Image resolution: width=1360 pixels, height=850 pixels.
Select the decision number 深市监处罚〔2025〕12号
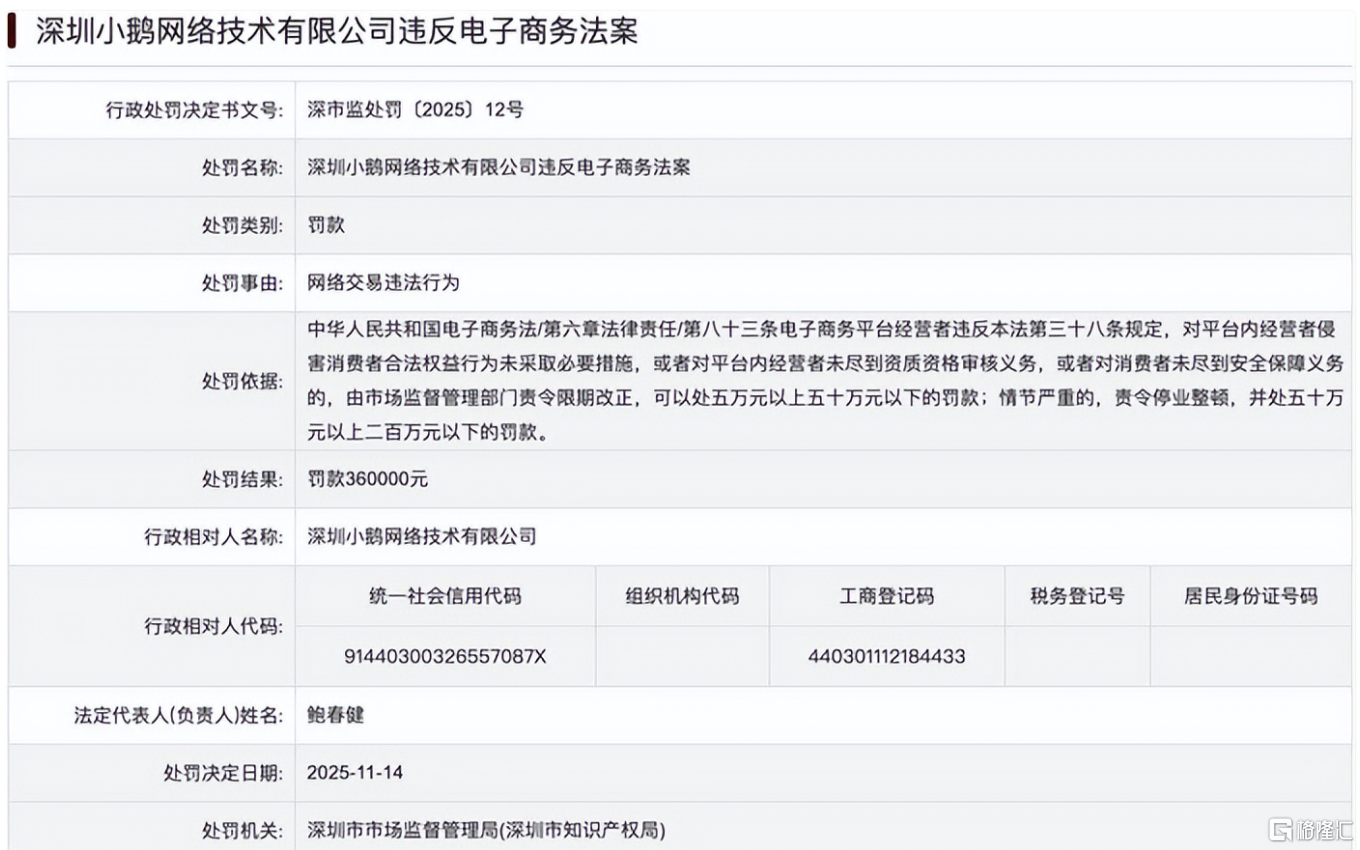(415, 110)
